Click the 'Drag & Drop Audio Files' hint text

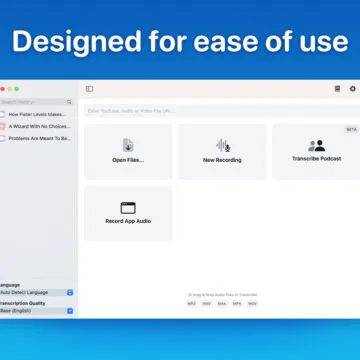222,295
